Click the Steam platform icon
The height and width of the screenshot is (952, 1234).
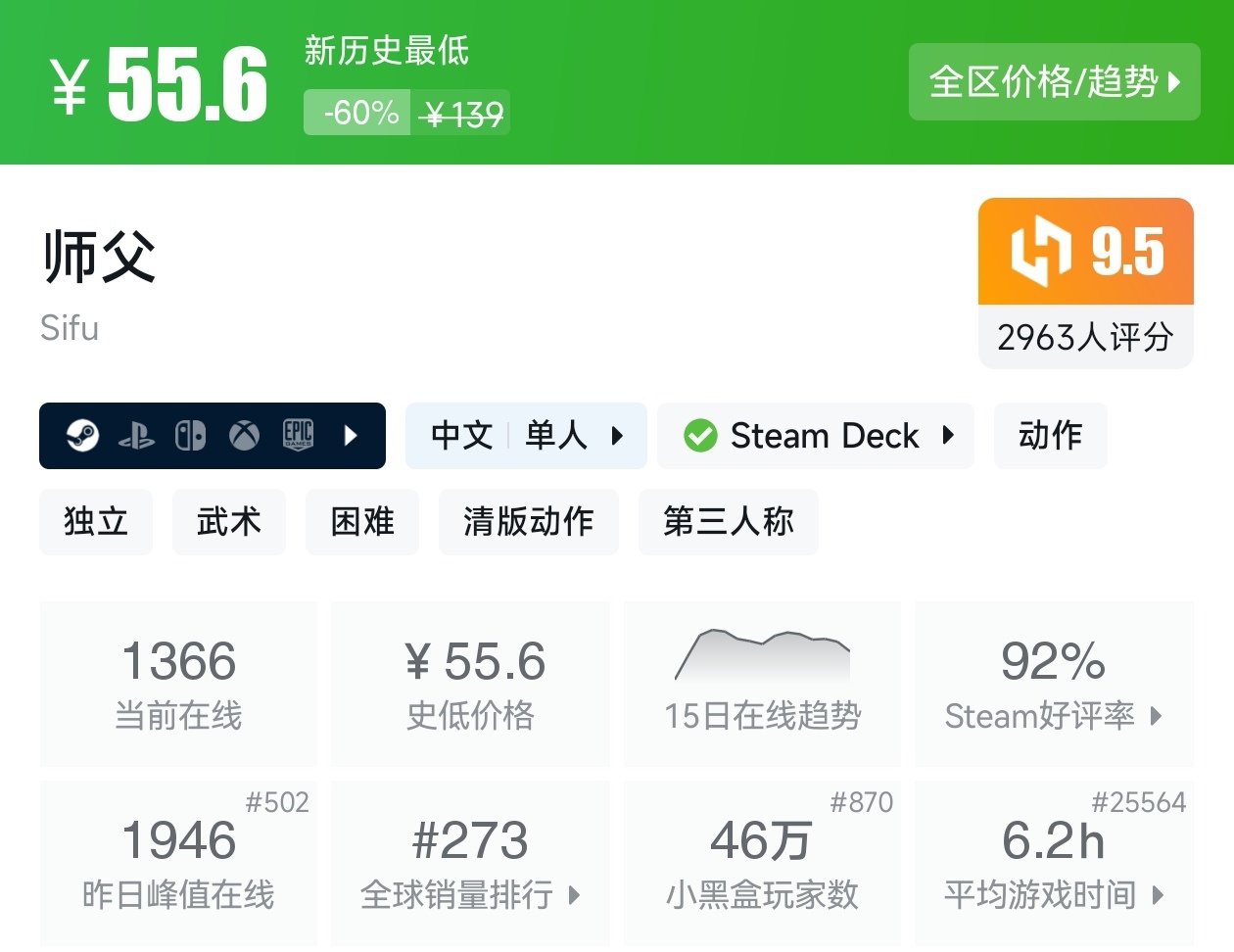point(82,435)
